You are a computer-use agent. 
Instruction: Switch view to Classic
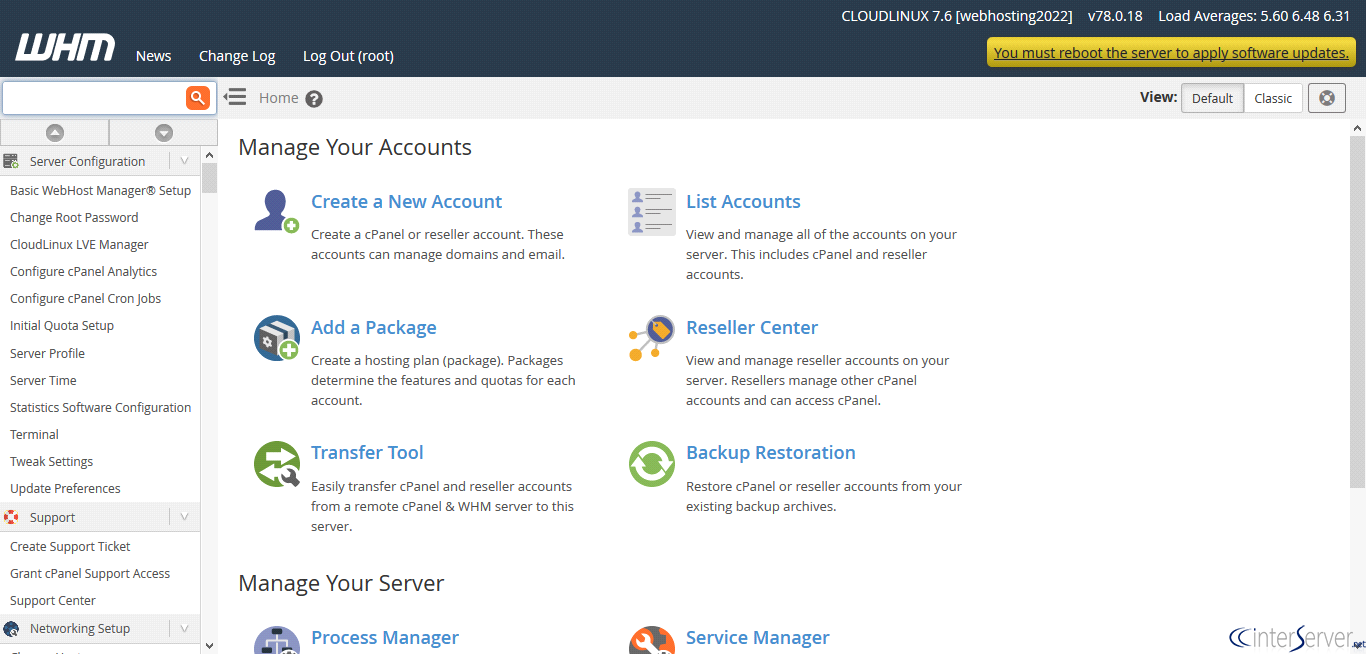[1273, 98]
